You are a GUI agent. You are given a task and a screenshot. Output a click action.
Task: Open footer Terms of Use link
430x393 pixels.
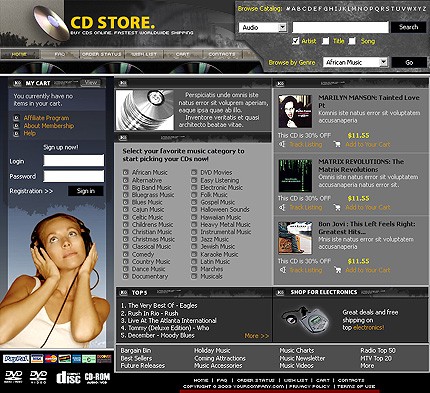pos(356,386)
